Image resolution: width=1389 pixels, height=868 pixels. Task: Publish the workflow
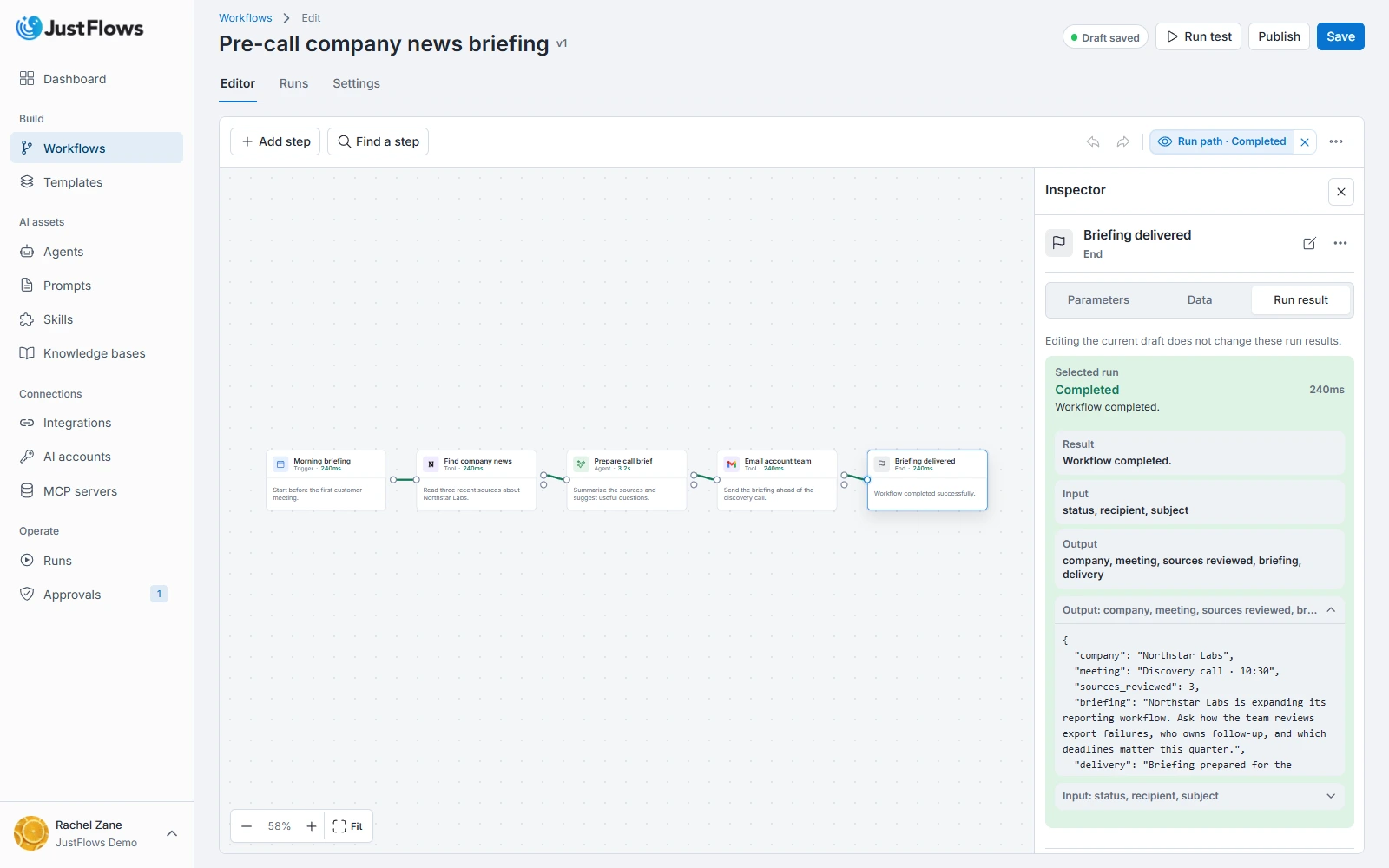coord(1279,36)
